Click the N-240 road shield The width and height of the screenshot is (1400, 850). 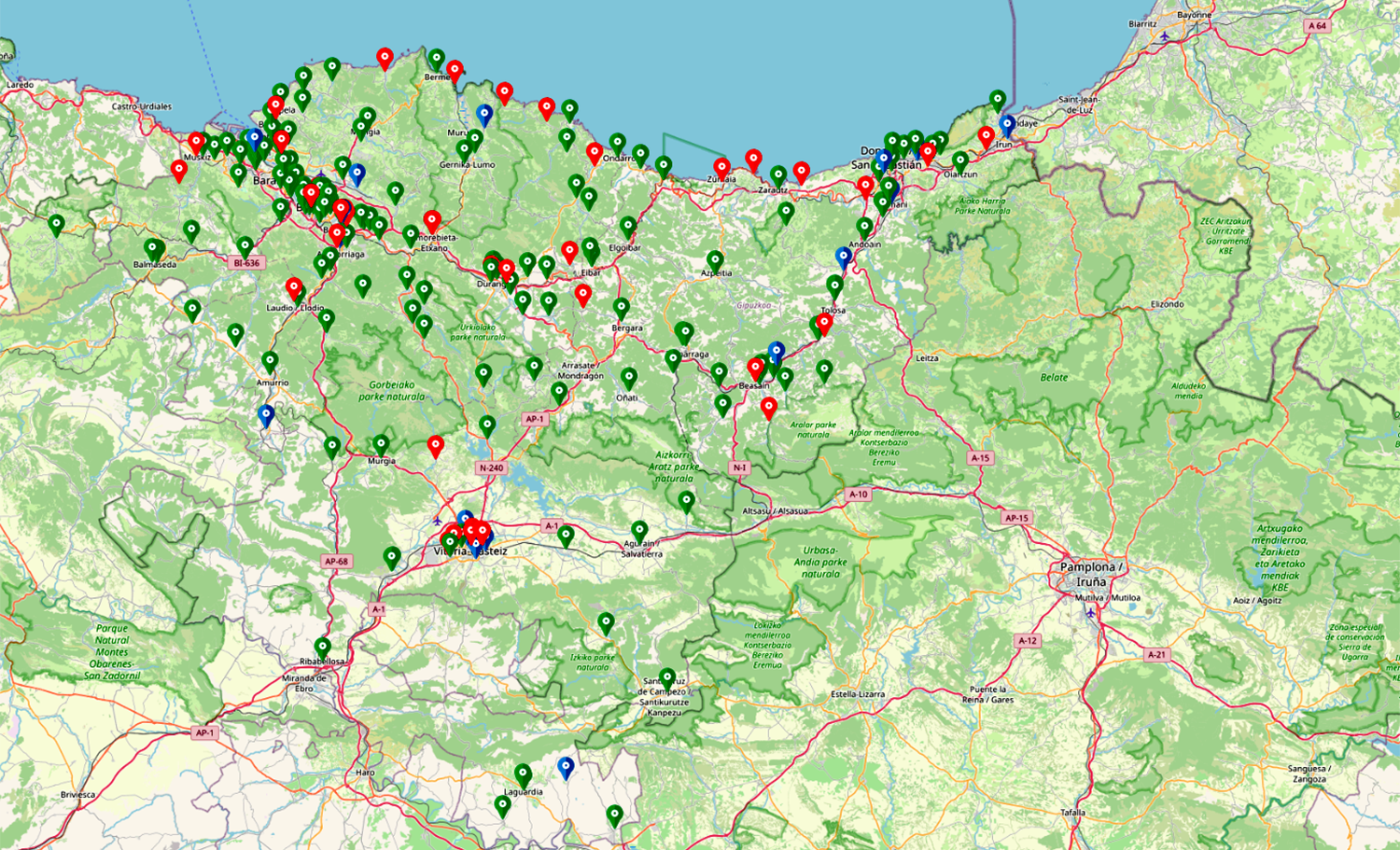coord(491,467)
